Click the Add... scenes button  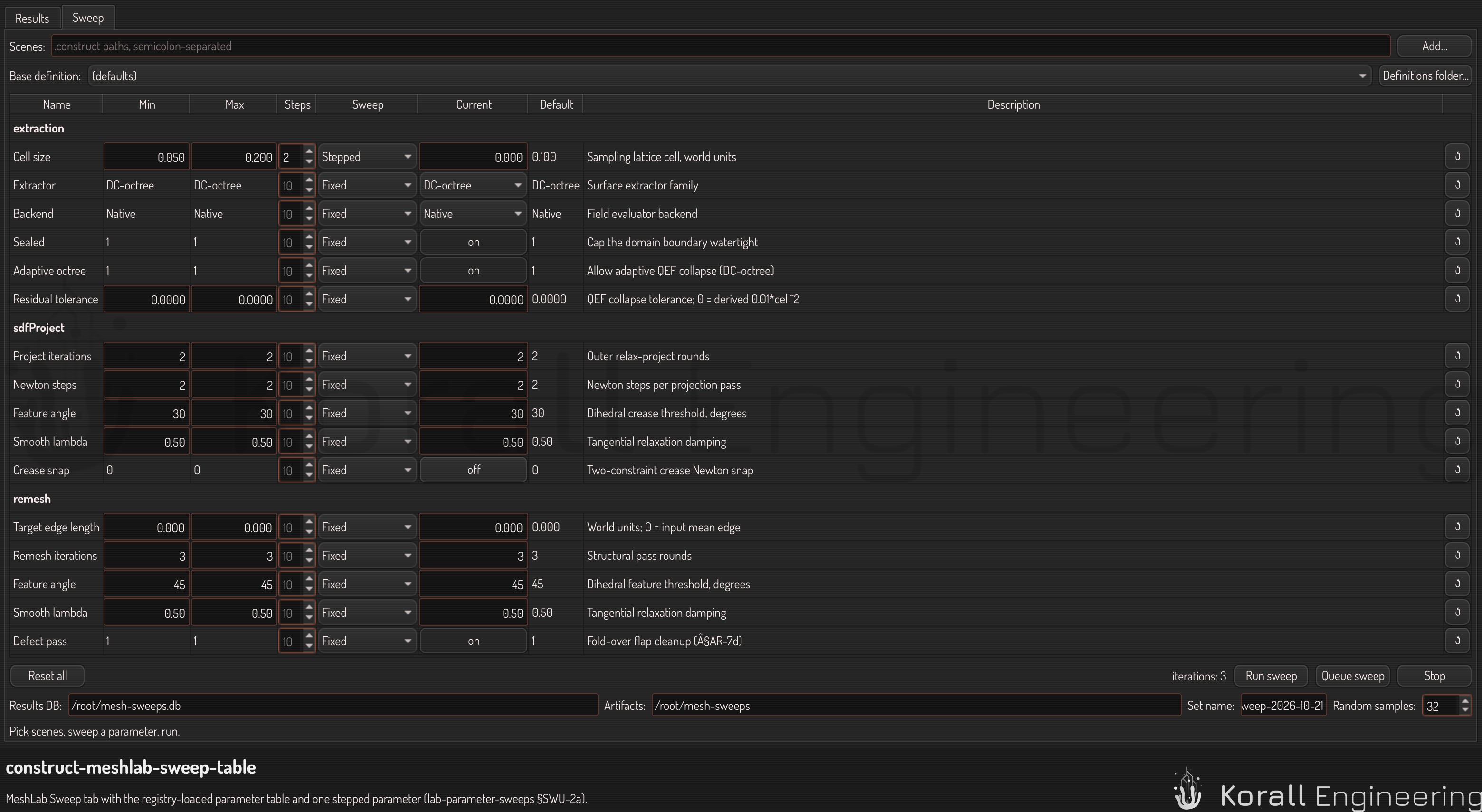click(x=1434, y=46)
